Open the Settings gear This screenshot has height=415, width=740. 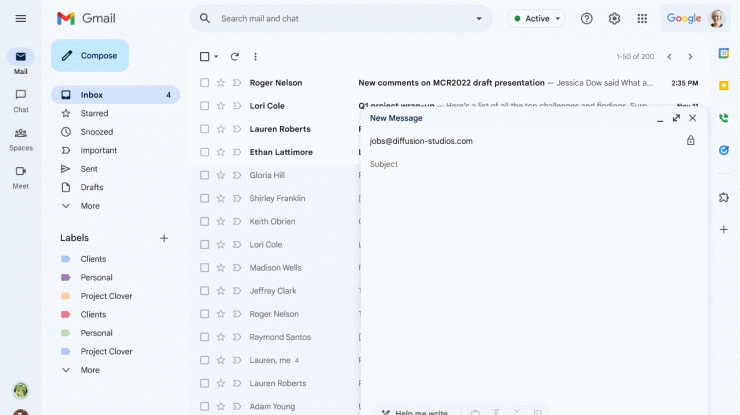pos(614,18)
